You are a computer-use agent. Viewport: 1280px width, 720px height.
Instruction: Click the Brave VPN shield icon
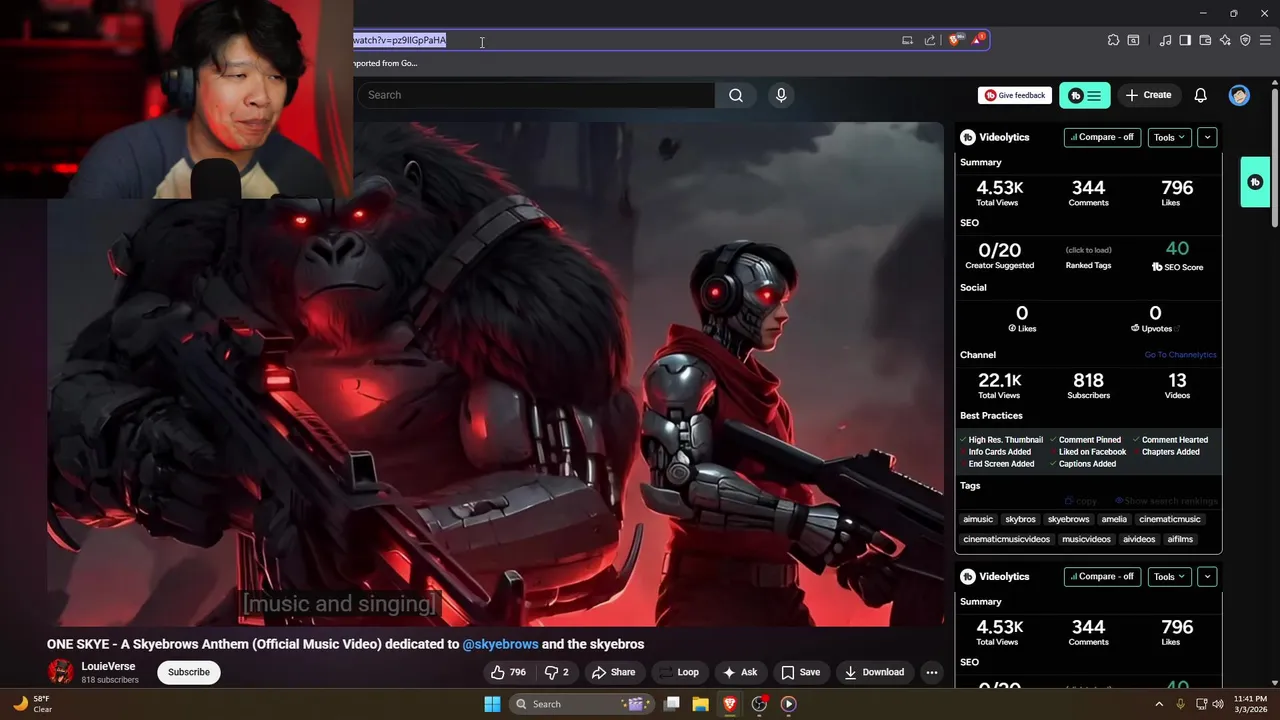[1245, 40]
